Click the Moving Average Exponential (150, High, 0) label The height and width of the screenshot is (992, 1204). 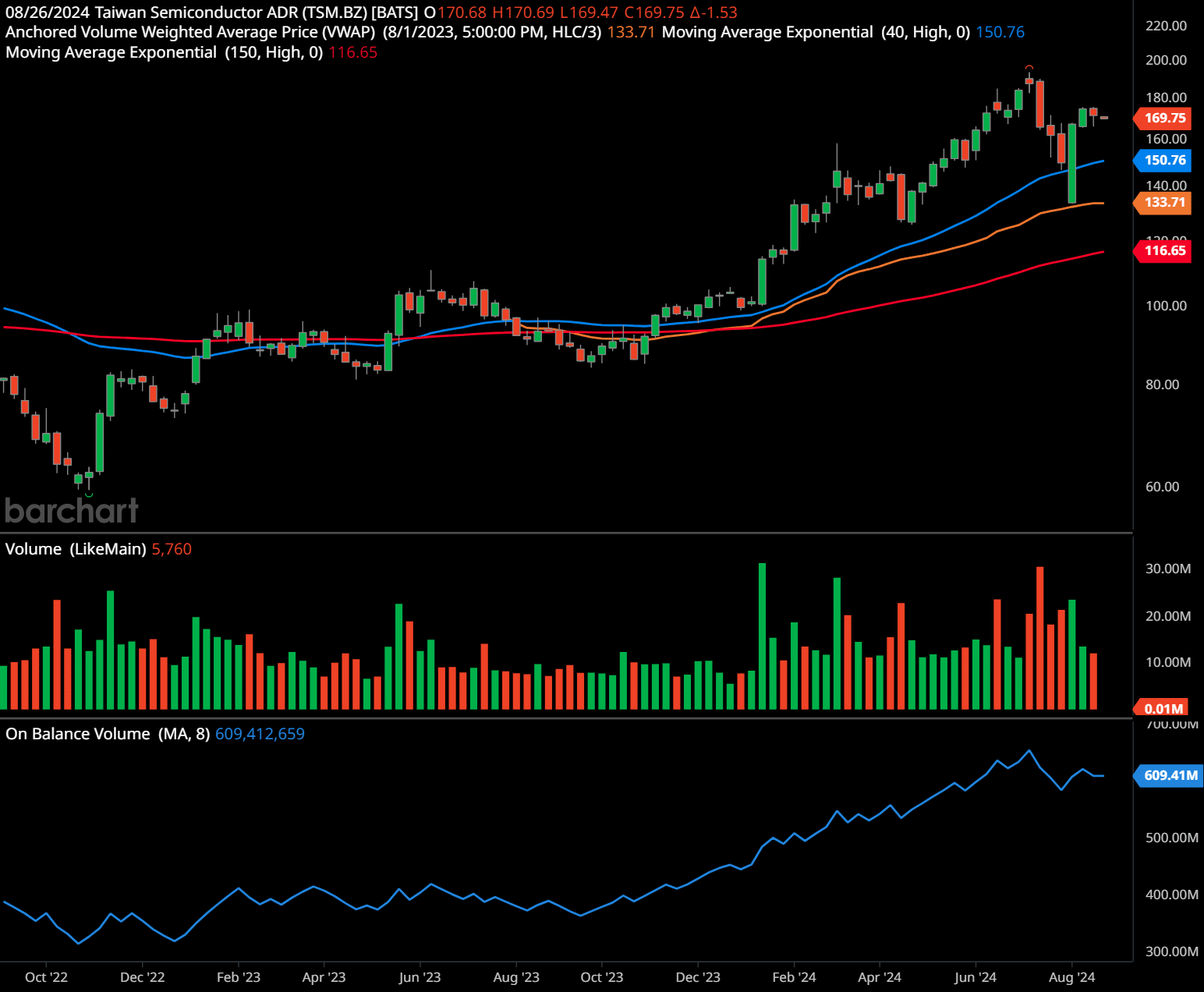[x=164, y=52]
